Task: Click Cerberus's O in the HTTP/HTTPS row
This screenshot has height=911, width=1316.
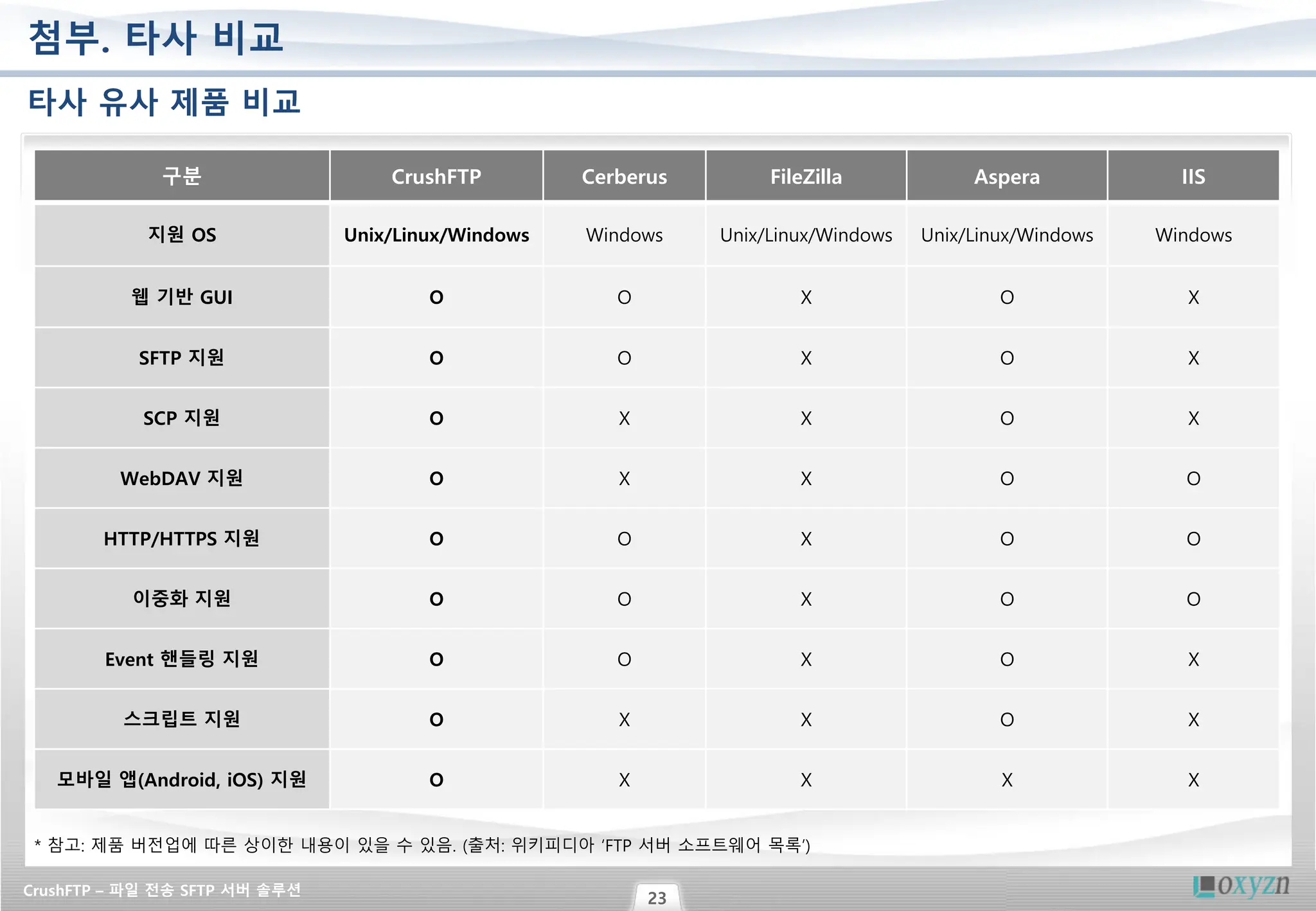Action: [624, 539]
